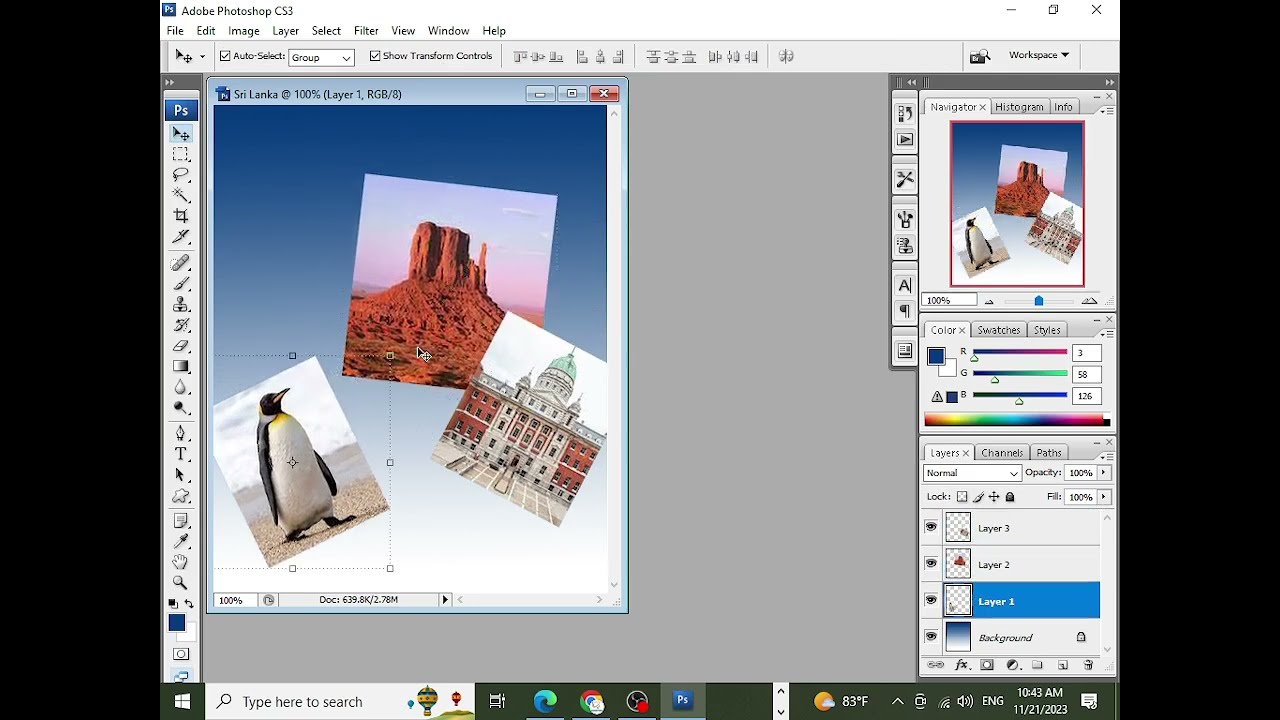
Task: Open the Opacity slider arrow
Action: click(1104, 473)
